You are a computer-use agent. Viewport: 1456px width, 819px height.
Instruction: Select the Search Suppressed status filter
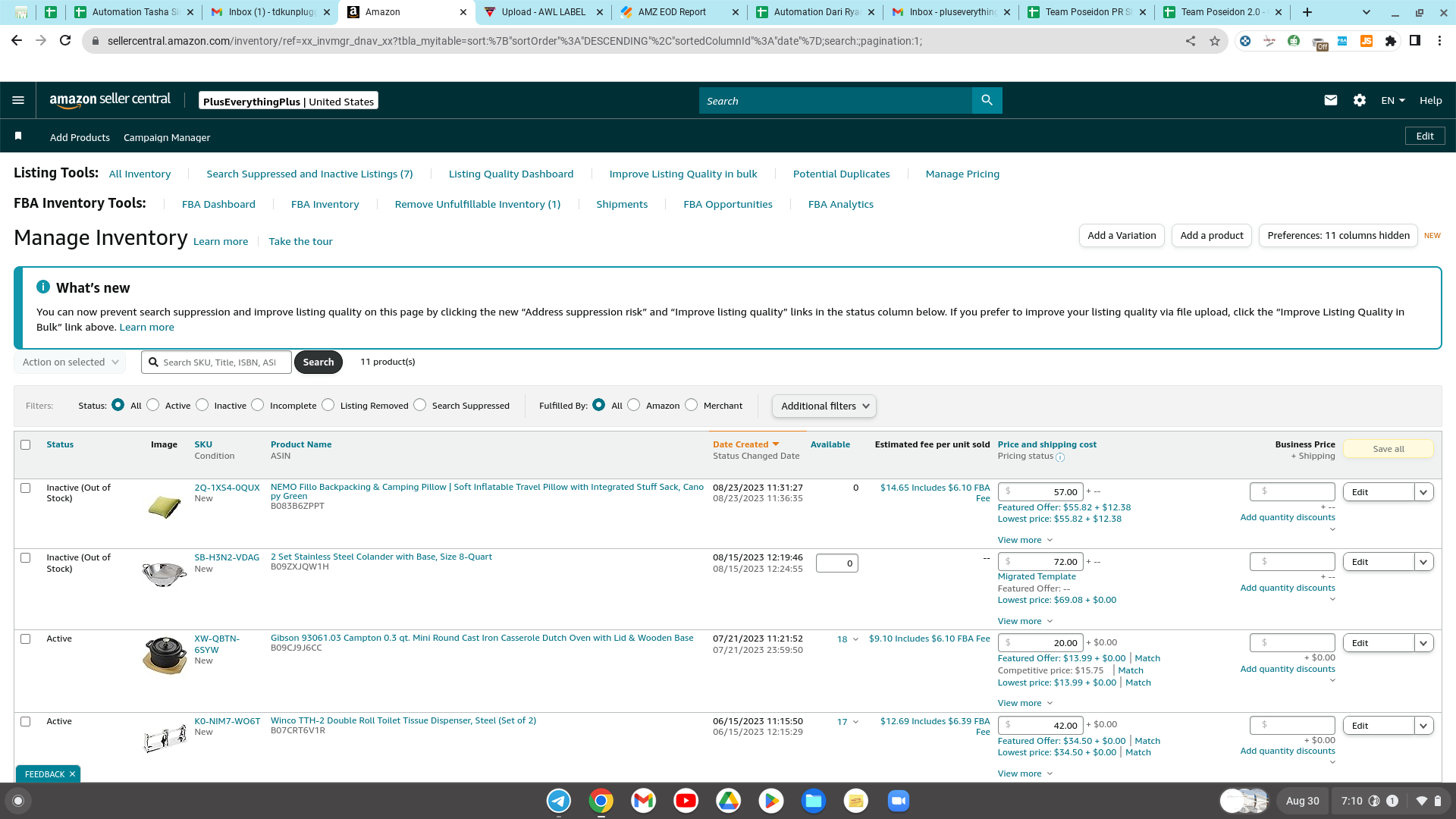[420, 405]
